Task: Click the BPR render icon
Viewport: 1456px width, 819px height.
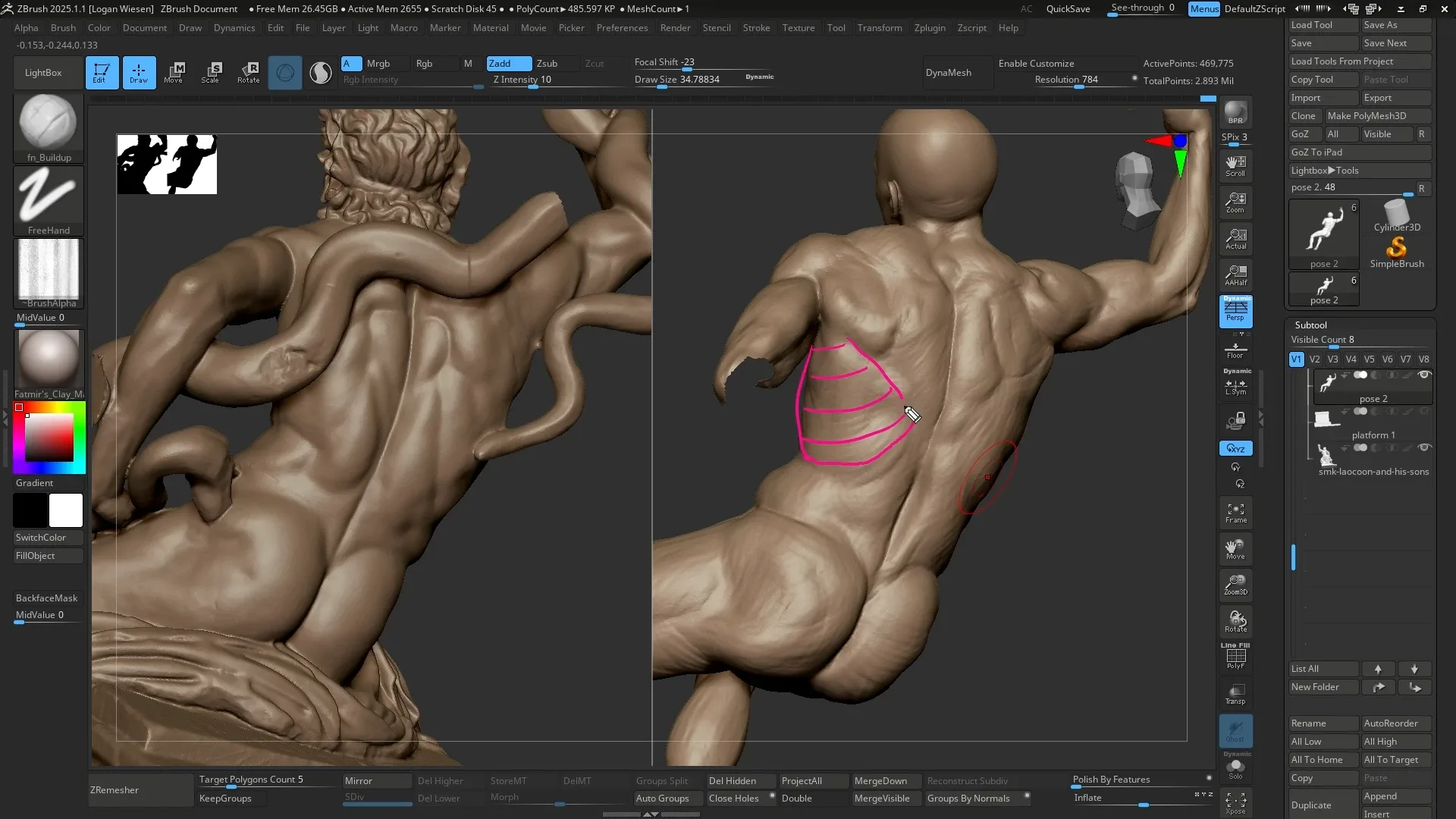Action: 1235,113
